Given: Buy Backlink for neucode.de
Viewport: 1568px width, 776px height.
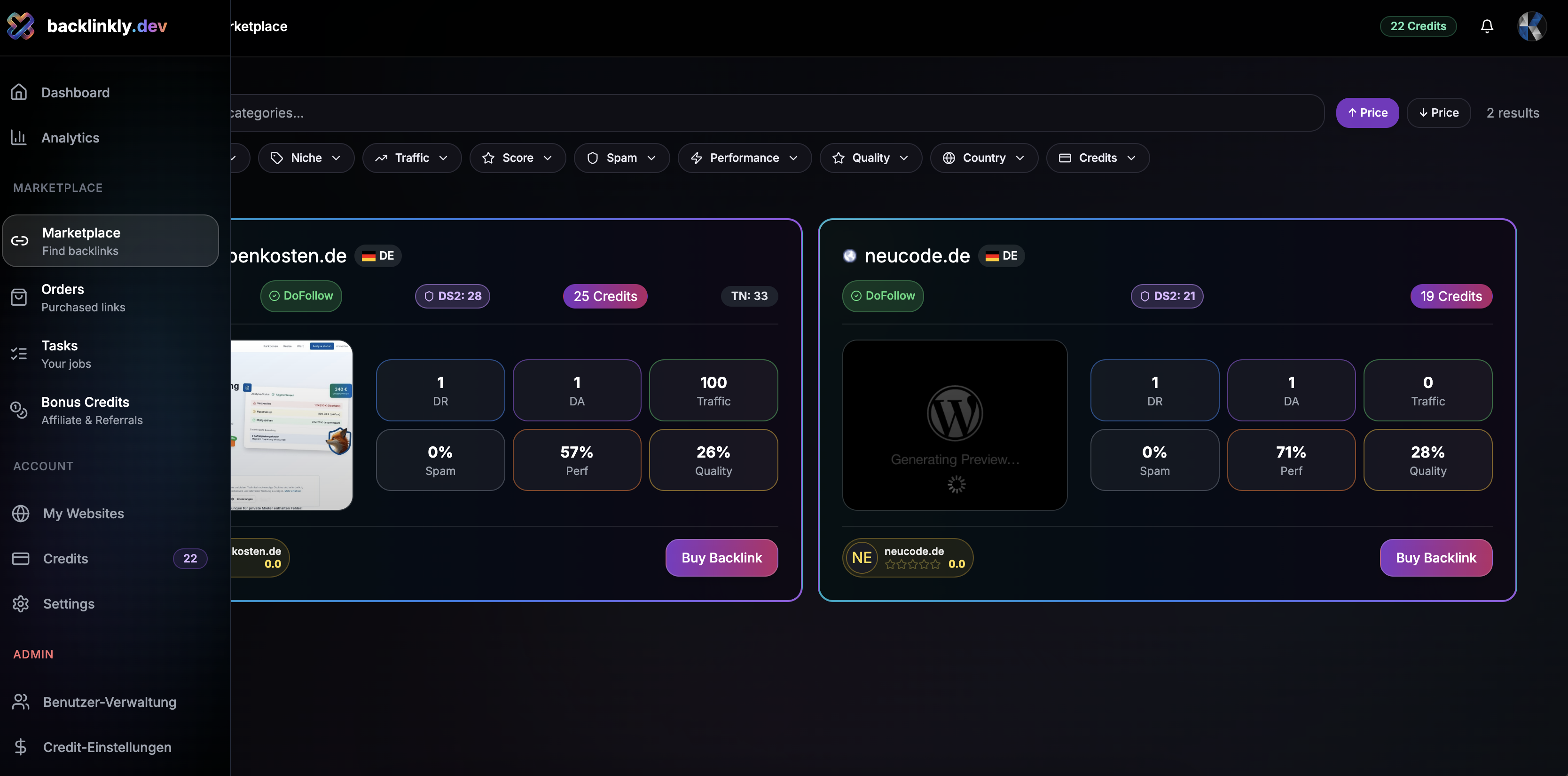Looking at the screenshot, I should coord(1435,557).
